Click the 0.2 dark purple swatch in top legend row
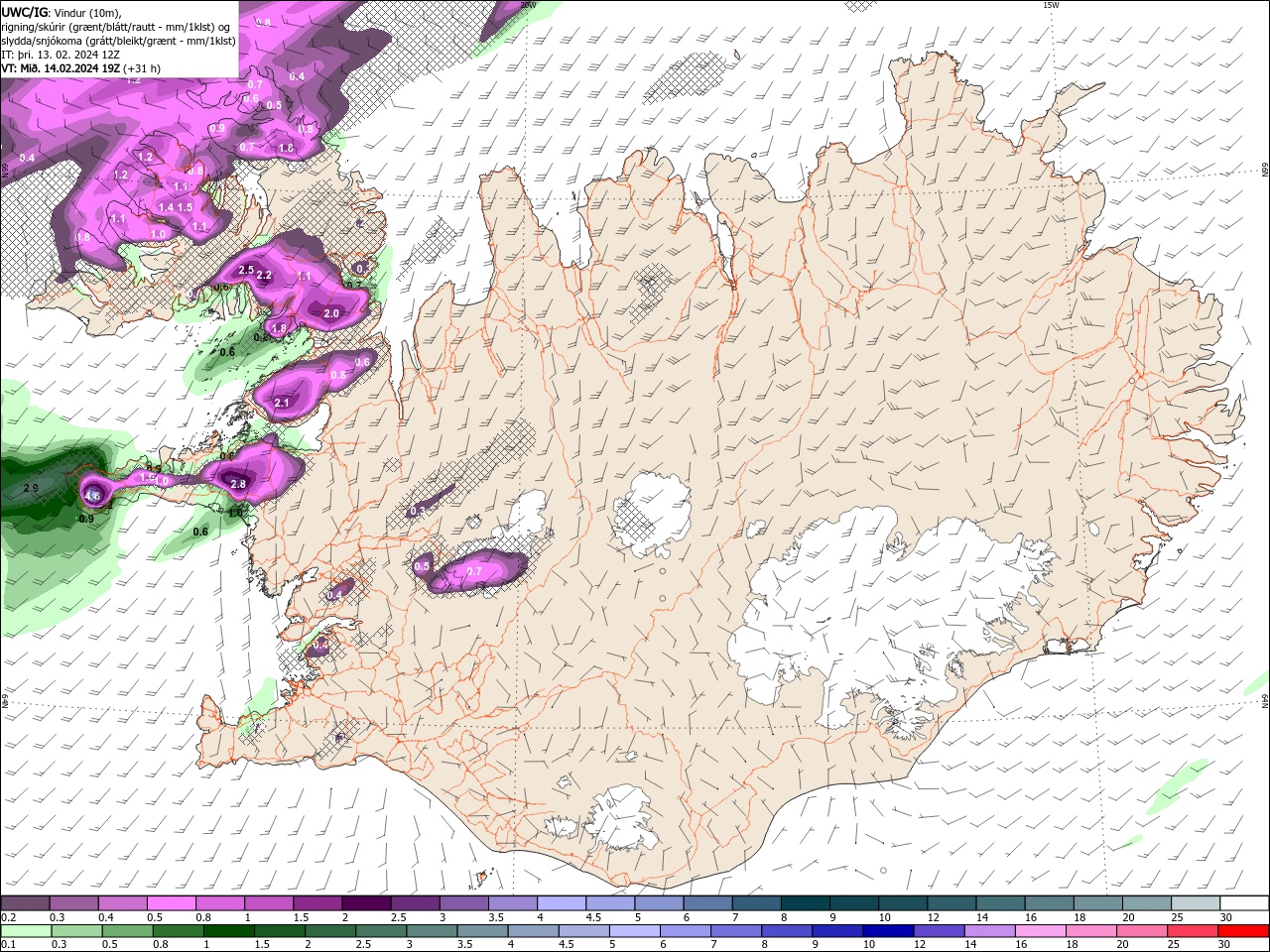 [x=26, y=903]
